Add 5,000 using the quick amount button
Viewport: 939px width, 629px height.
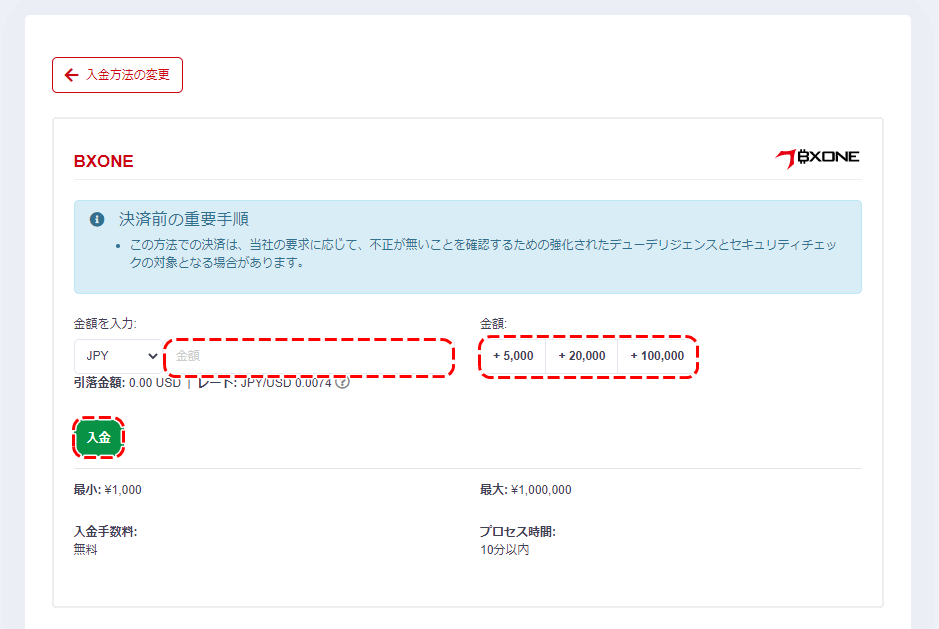513,356
